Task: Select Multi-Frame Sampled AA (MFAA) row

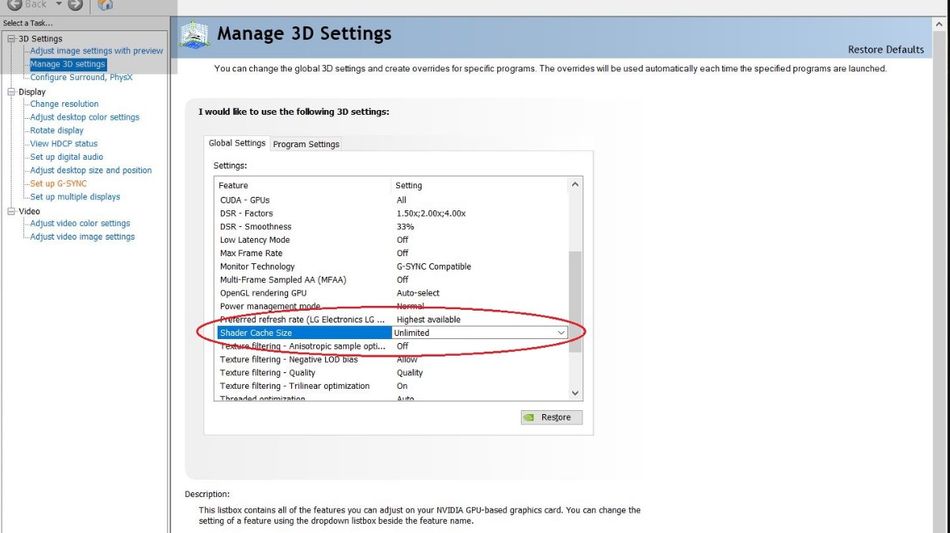Action: 392,280
